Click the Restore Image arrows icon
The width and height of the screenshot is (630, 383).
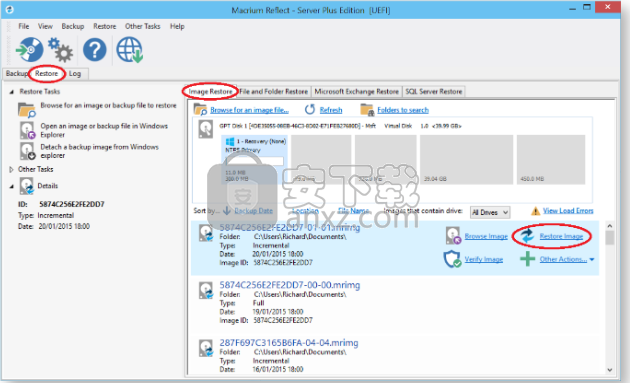point(527,236)
